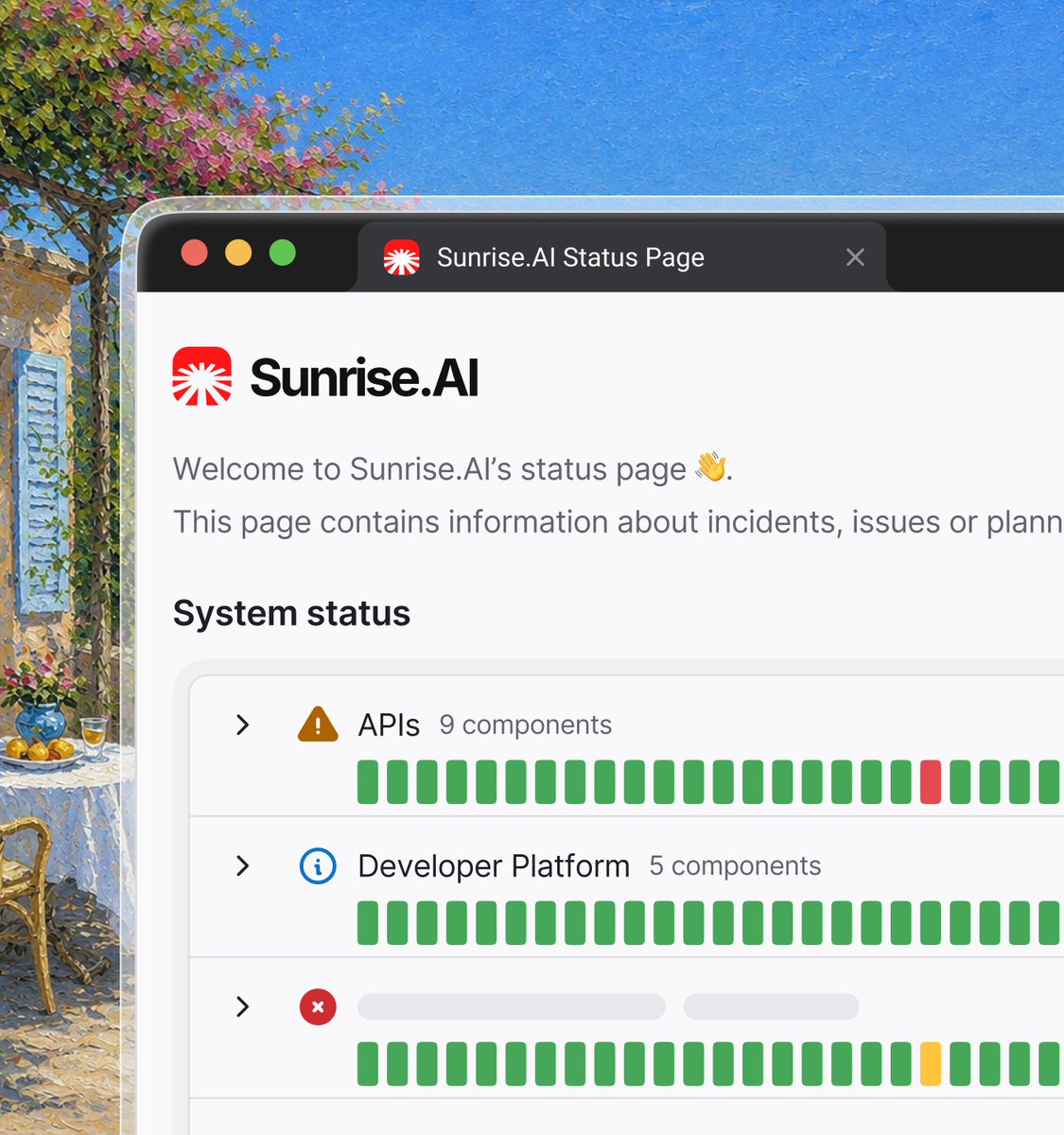Viewport: 1064px width, 1135px height.
Task: Click the yellow macOS minimize window button
Action: tap(238, 253)
